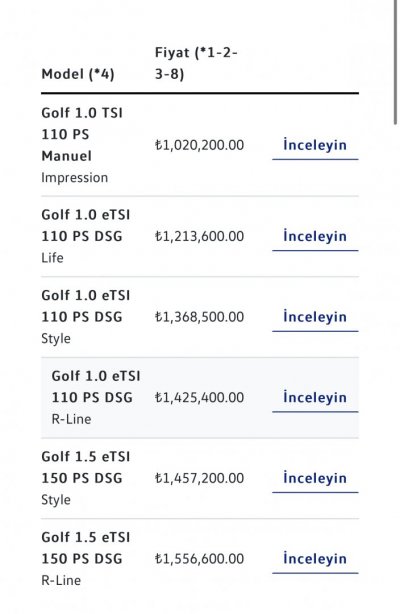Screen dimensions: 400x614
Task: Click the ₺1,556,600.00 price cell
Action: point(199,559)
